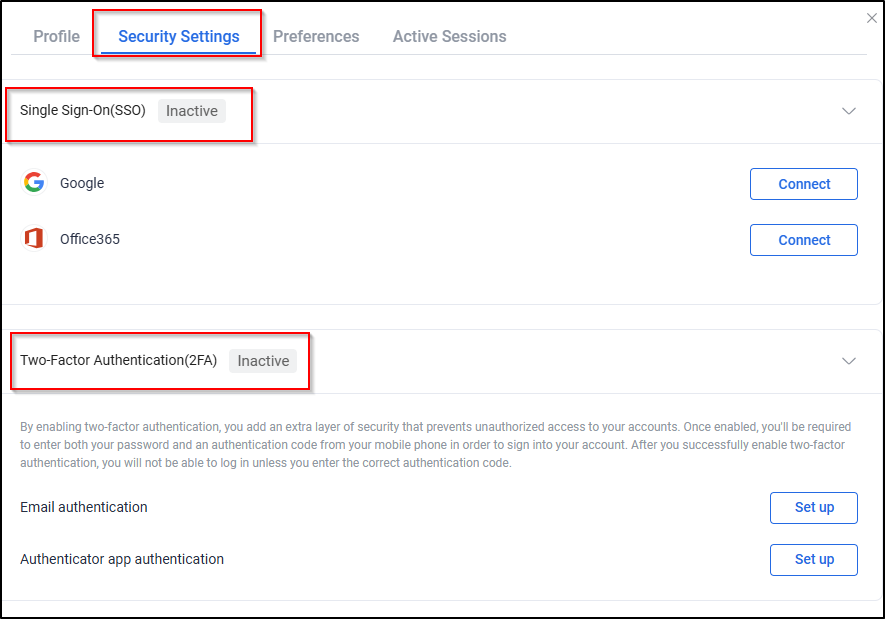885x619 pixels.
Task: Collapse the Single Sign-On section chevron
Action: (849, 111)
